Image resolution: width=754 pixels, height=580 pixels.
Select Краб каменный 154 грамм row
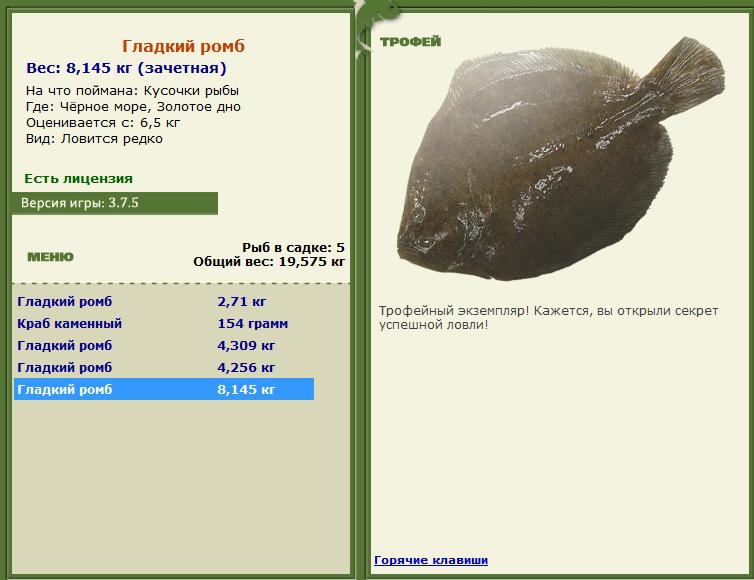pos(163,324)
